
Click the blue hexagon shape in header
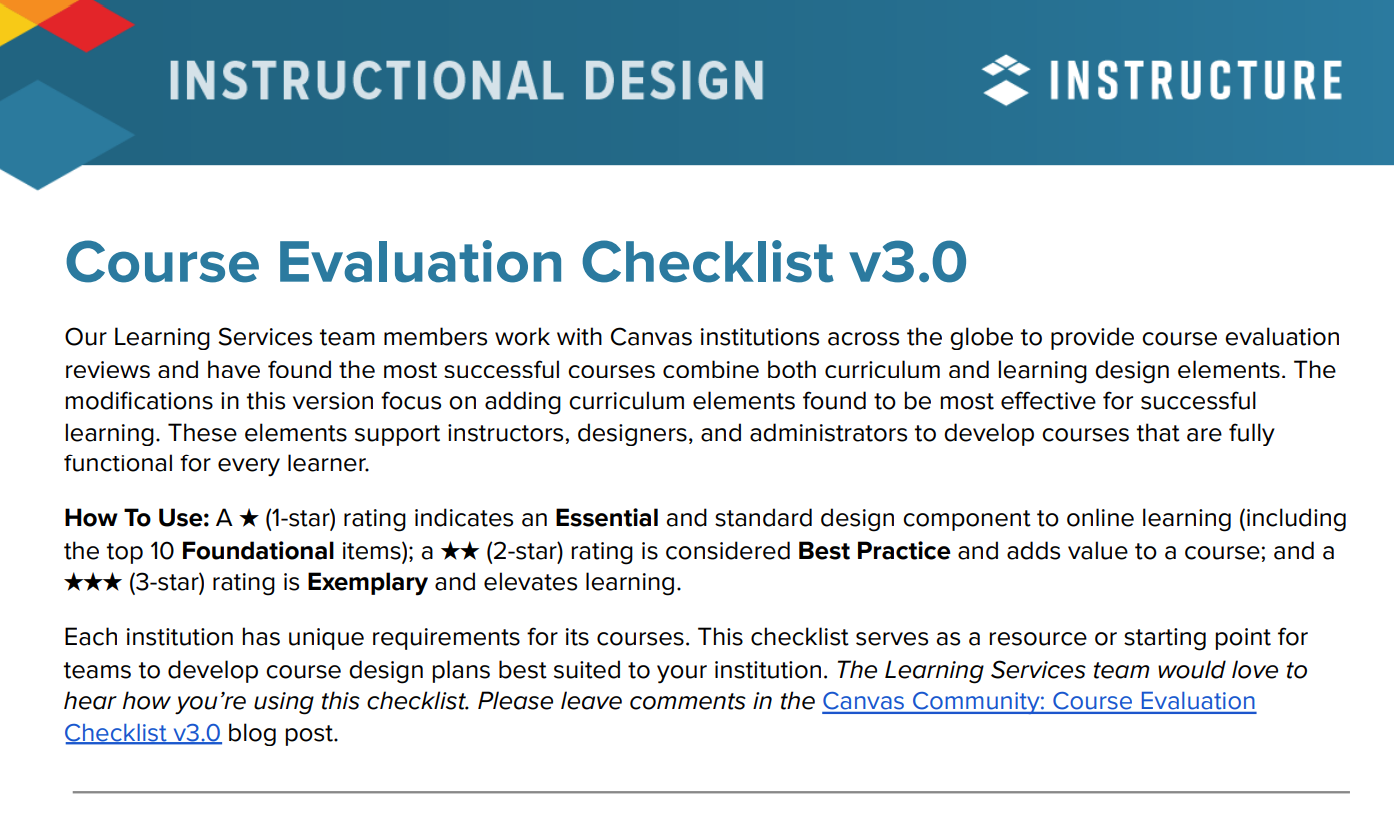(66, 135)
